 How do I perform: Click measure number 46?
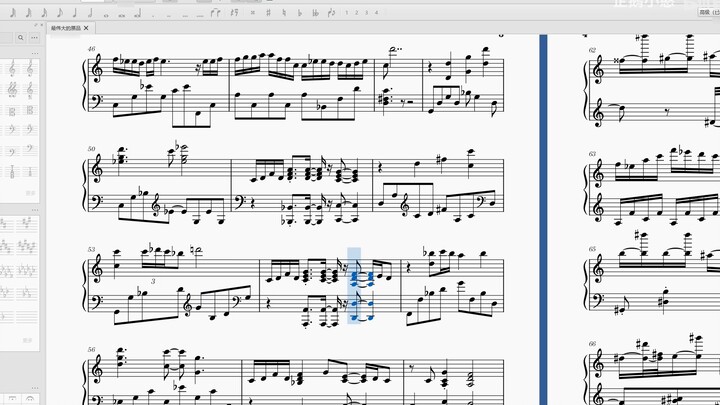(x=91, y=49)
